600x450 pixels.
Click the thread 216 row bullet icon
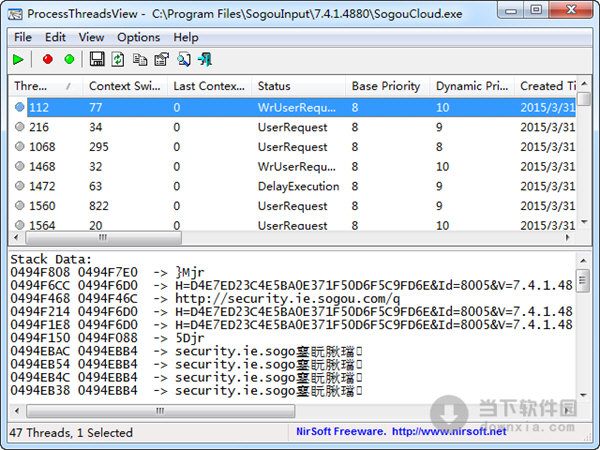(20, 127)
